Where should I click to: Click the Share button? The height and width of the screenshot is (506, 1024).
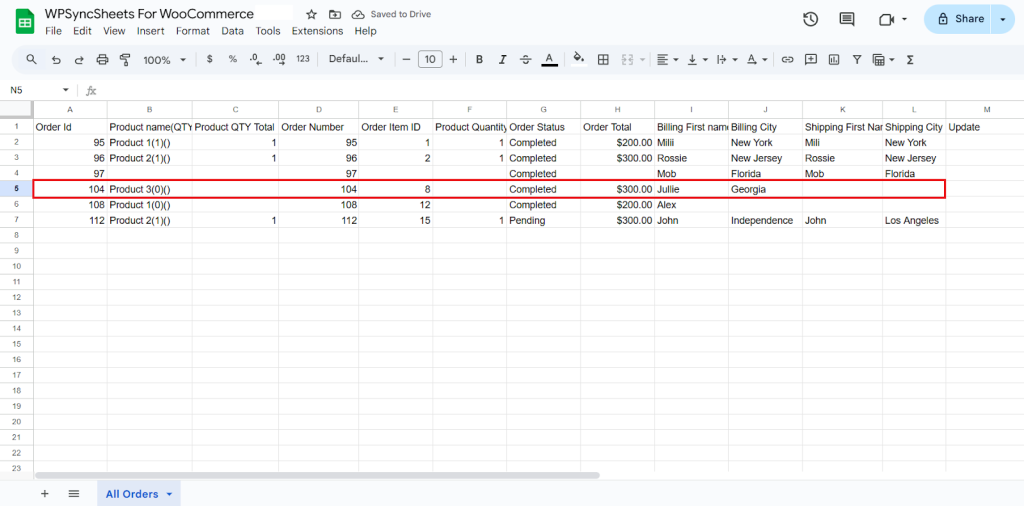tap(958, 19)
